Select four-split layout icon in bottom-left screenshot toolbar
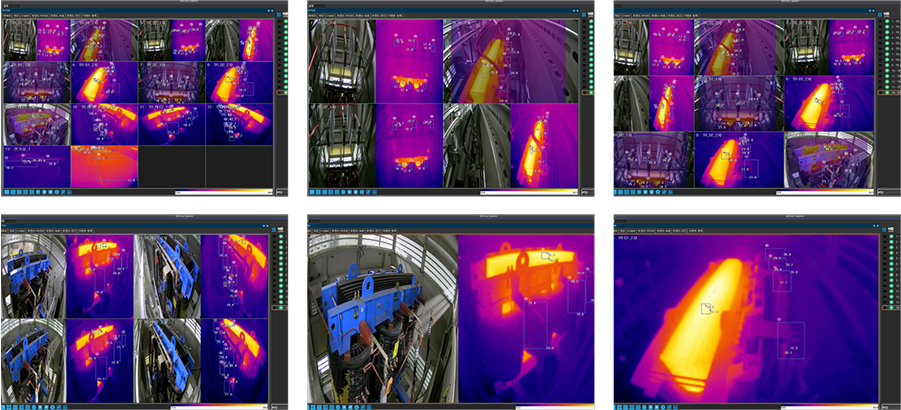 9,407
